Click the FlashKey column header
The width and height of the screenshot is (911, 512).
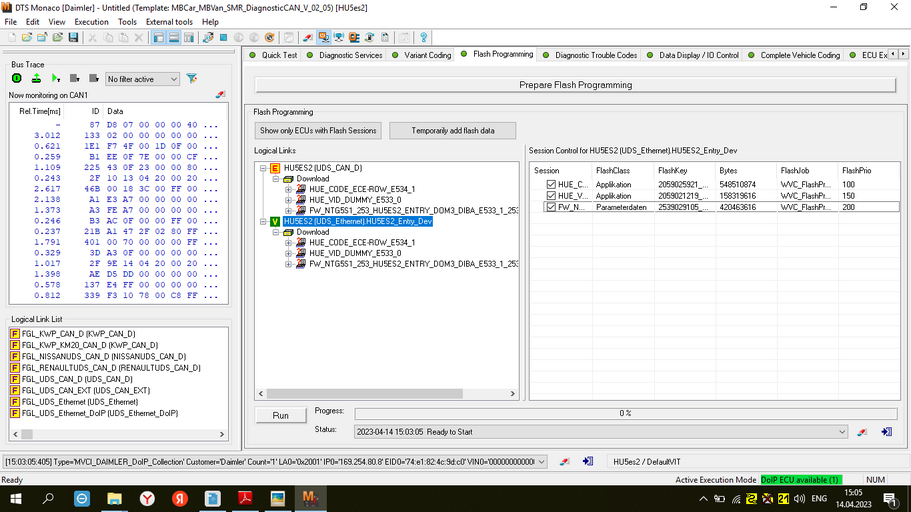685,171
